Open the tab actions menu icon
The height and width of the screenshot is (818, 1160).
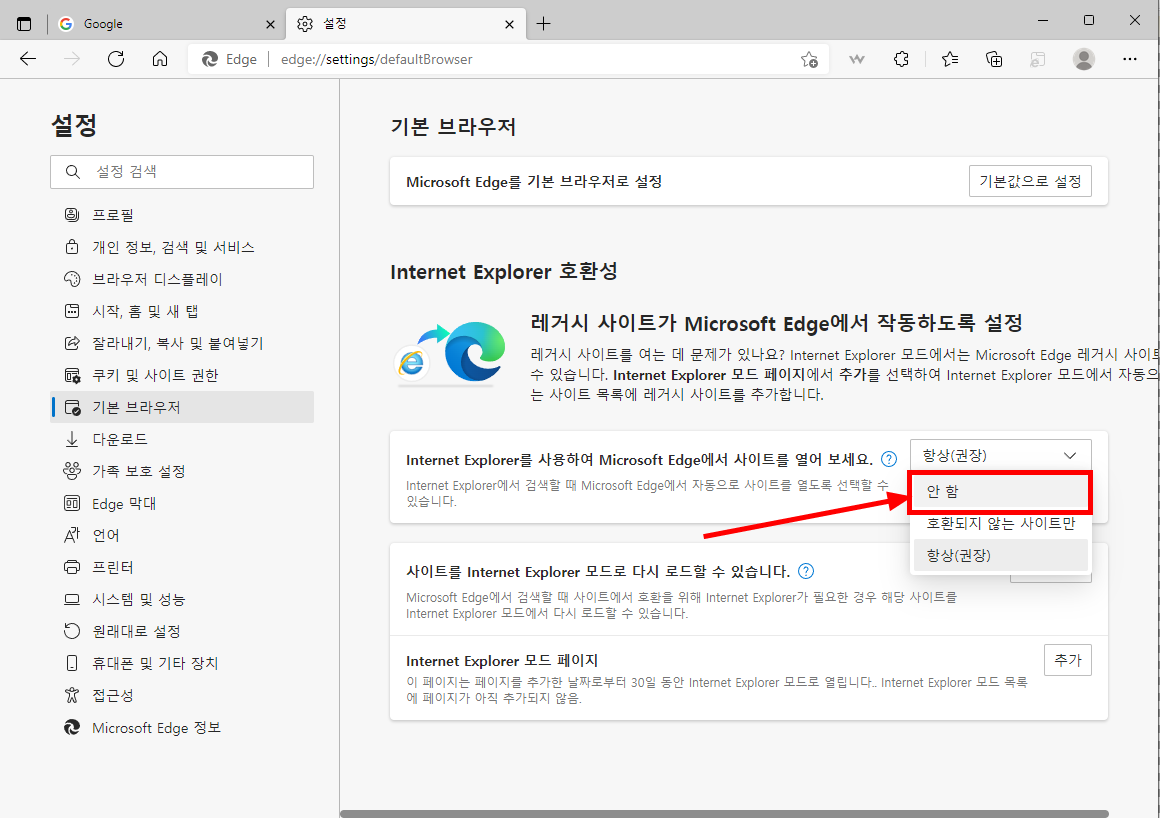(x=24, y=24)
